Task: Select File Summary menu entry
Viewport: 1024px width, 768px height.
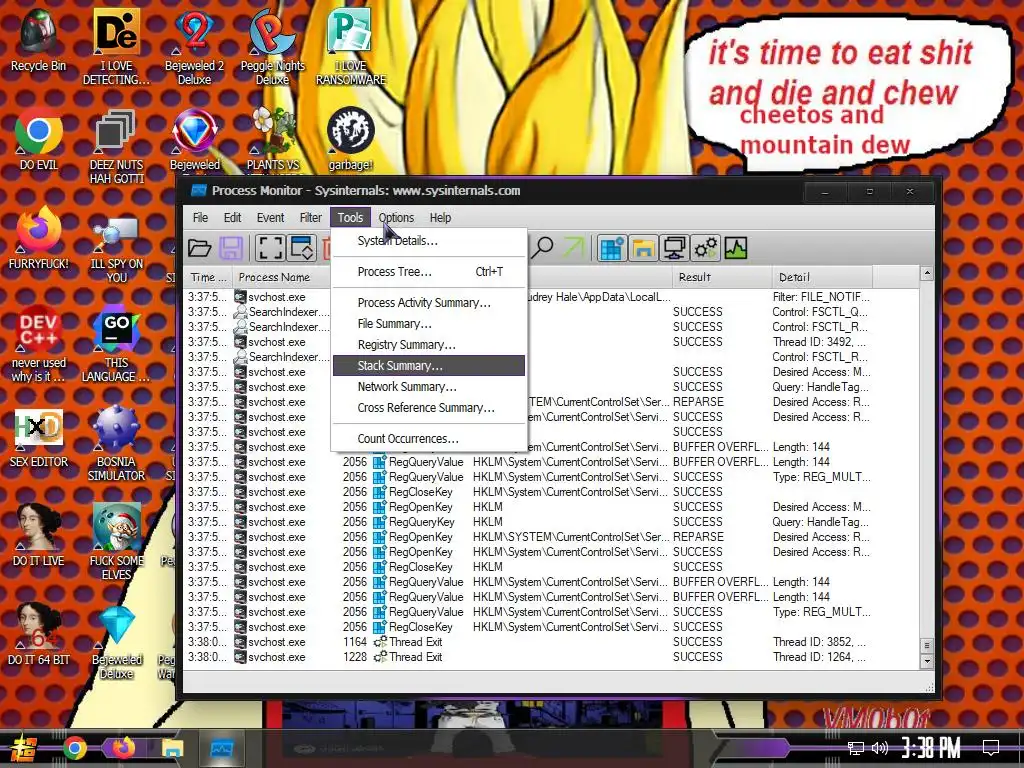Action: point(428,323)
